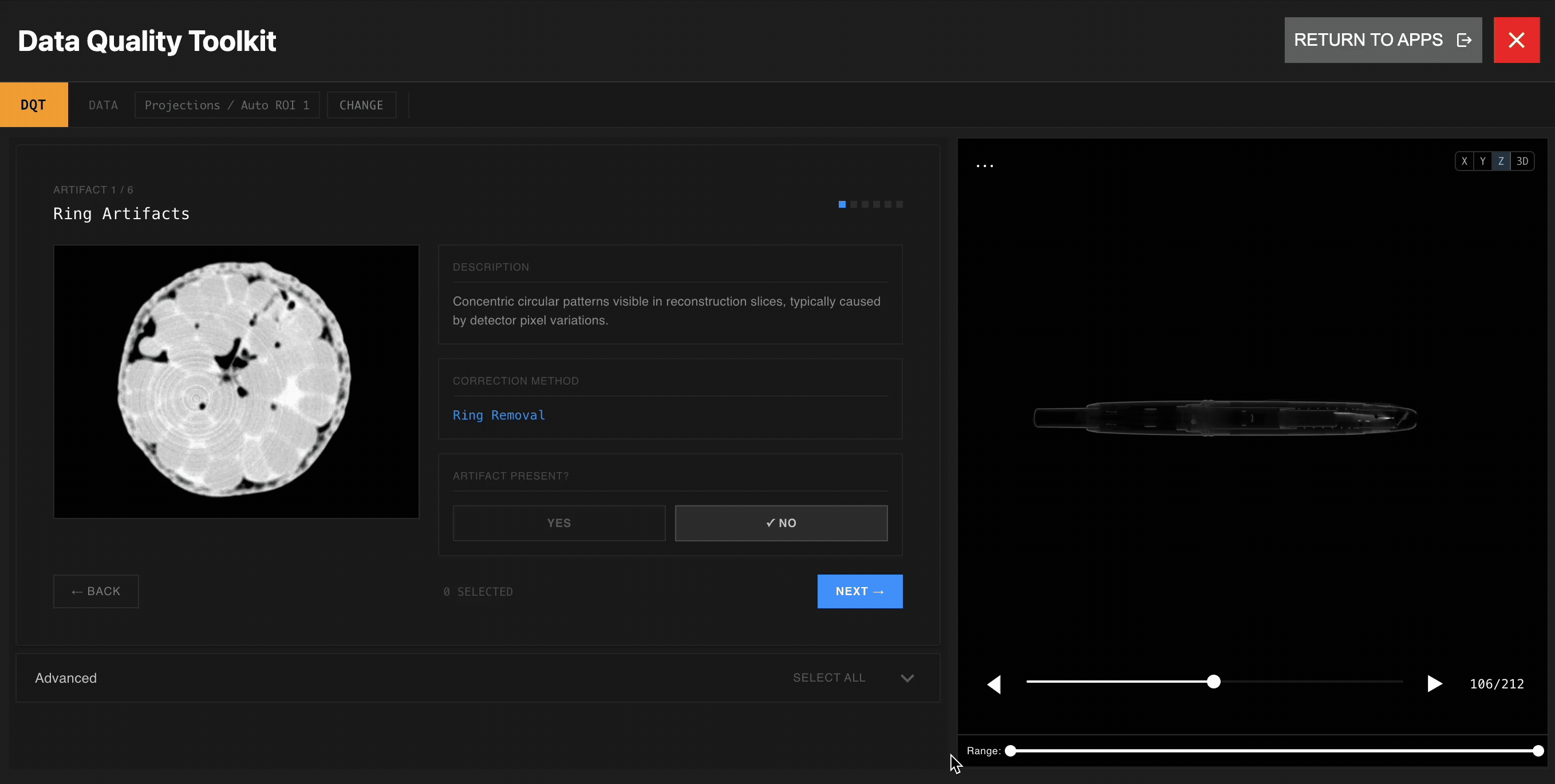The width and height of the screenshot is (1555, 784).
Task: Switch to the DATA tab
Action: pyautogui.click(x=103, y=104)
